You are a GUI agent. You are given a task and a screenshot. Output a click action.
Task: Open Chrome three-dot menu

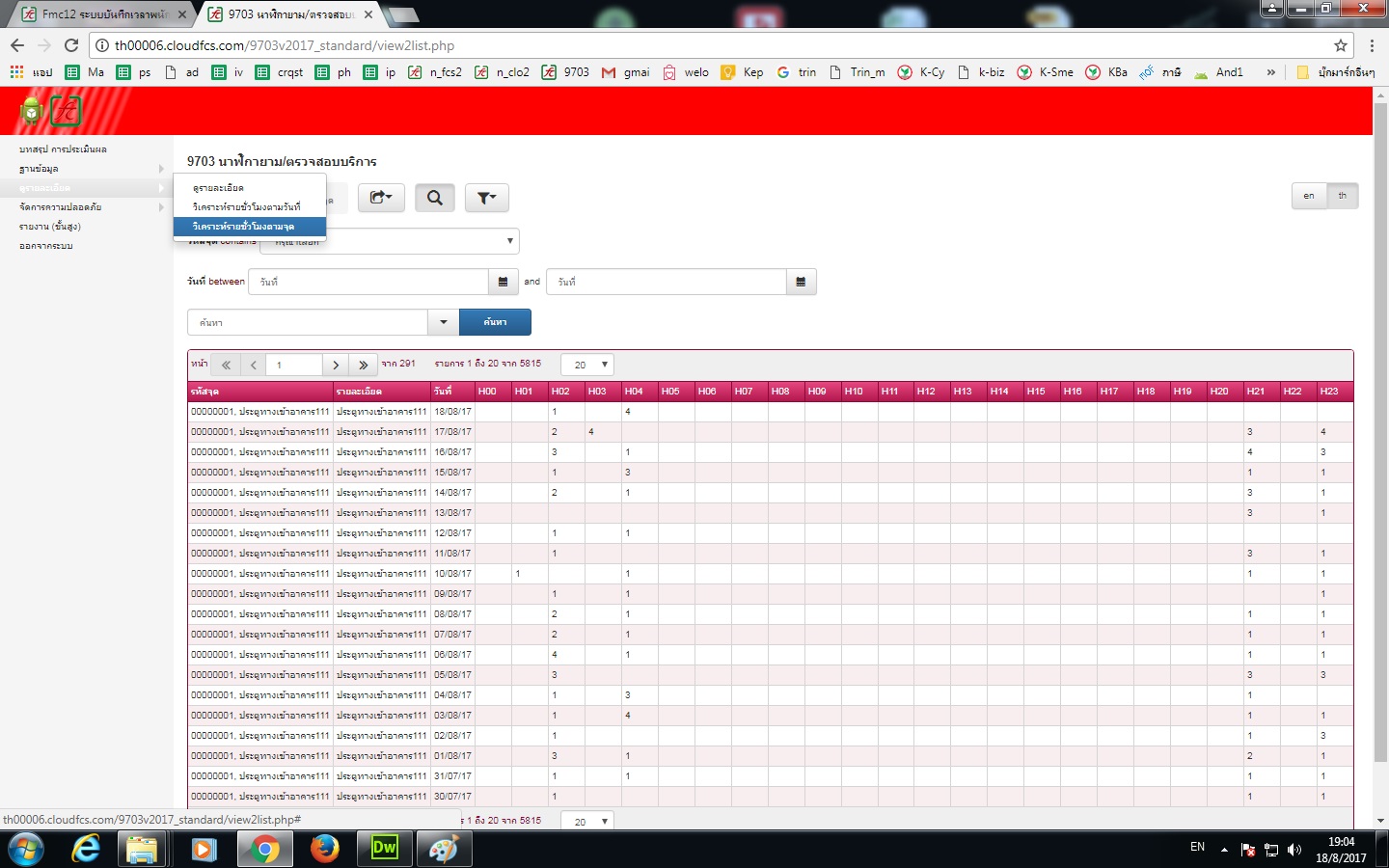pos(1373,45)
